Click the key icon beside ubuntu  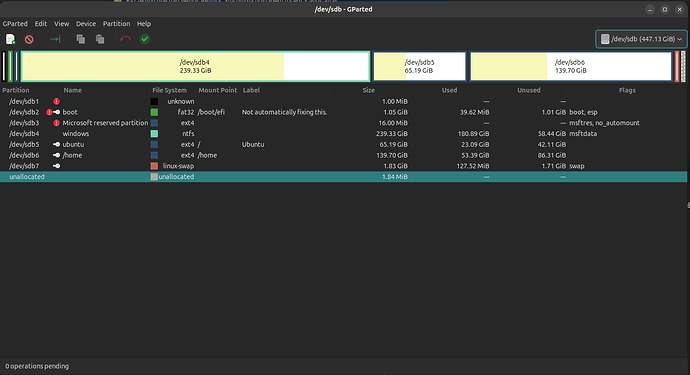pyautogui.click(x=56, y=144)
